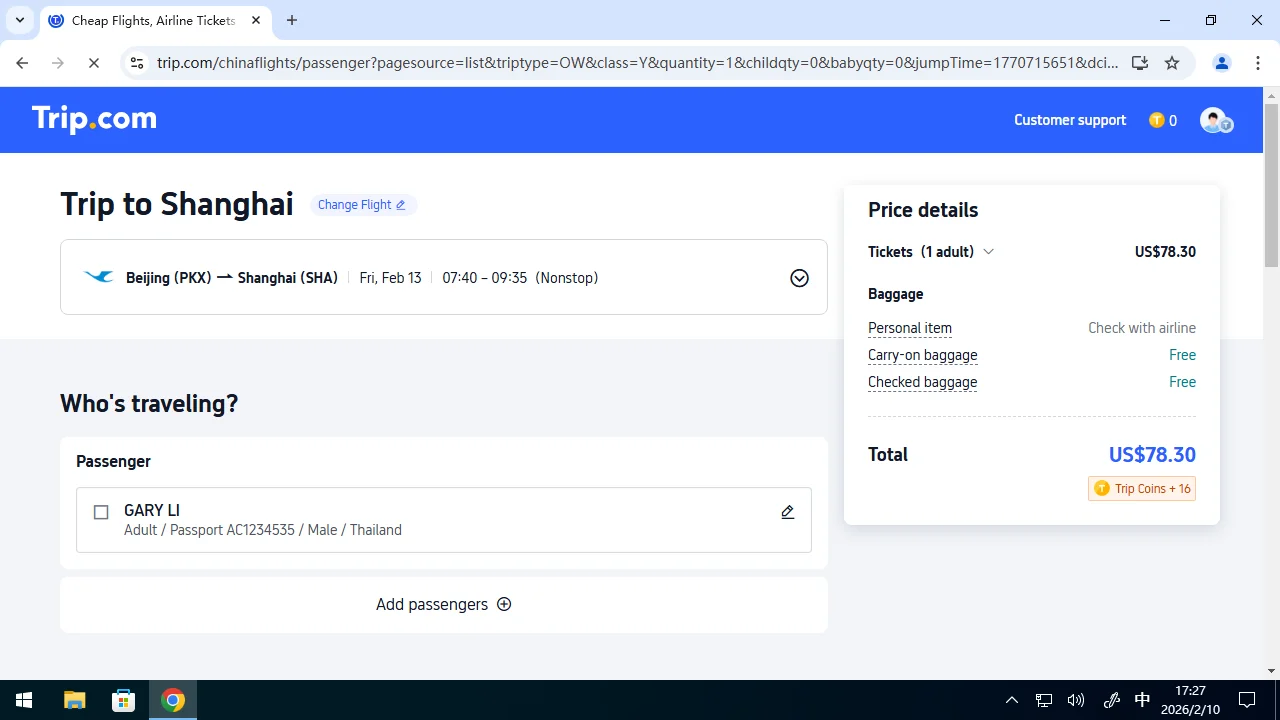Select the checkbox next to GARY LI

click(x=101, y=512)
